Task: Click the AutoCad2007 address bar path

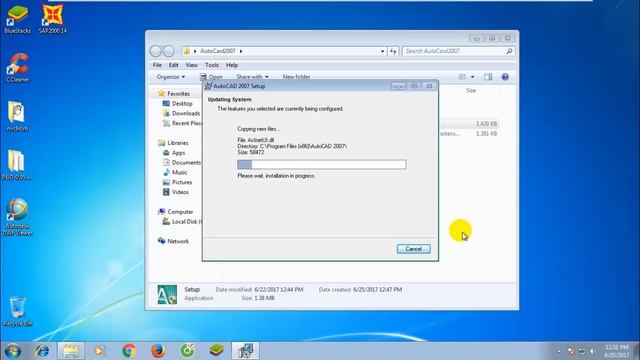Action: click(x=218, y=51)
